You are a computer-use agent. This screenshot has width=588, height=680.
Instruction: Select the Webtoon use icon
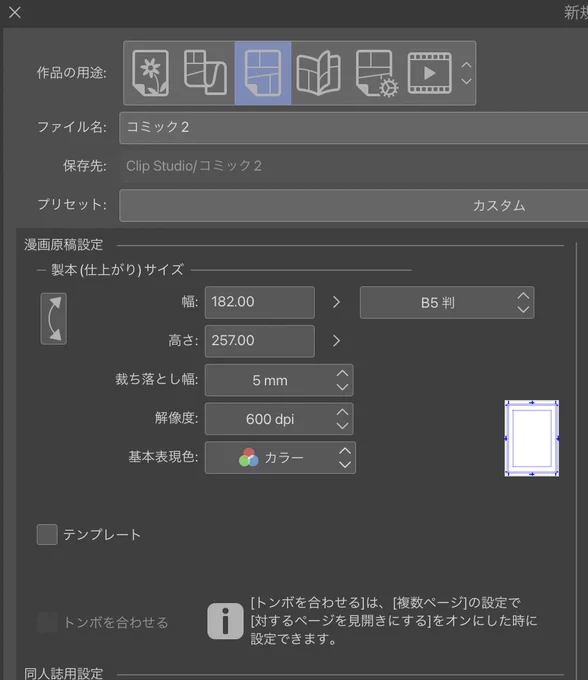click(x=205, y=72)
